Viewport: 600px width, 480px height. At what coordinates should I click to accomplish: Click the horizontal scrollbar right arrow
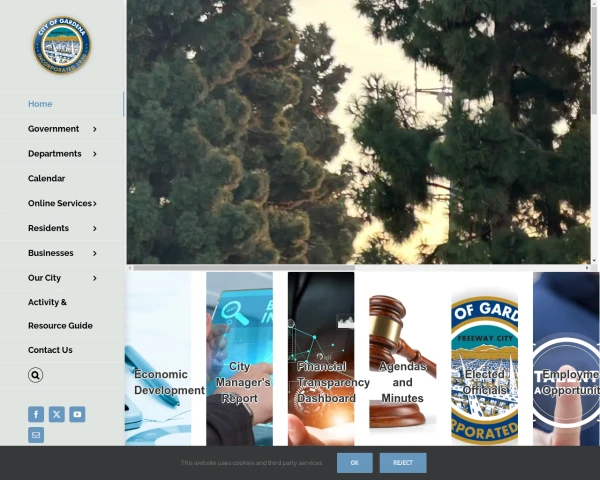[587, 268]
